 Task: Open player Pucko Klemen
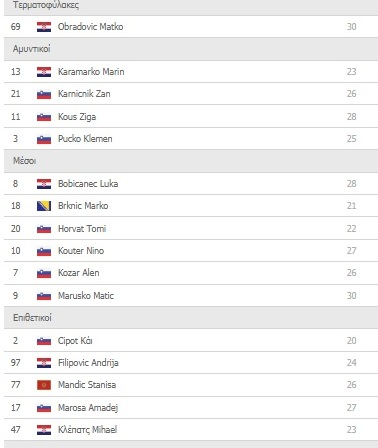85,139
